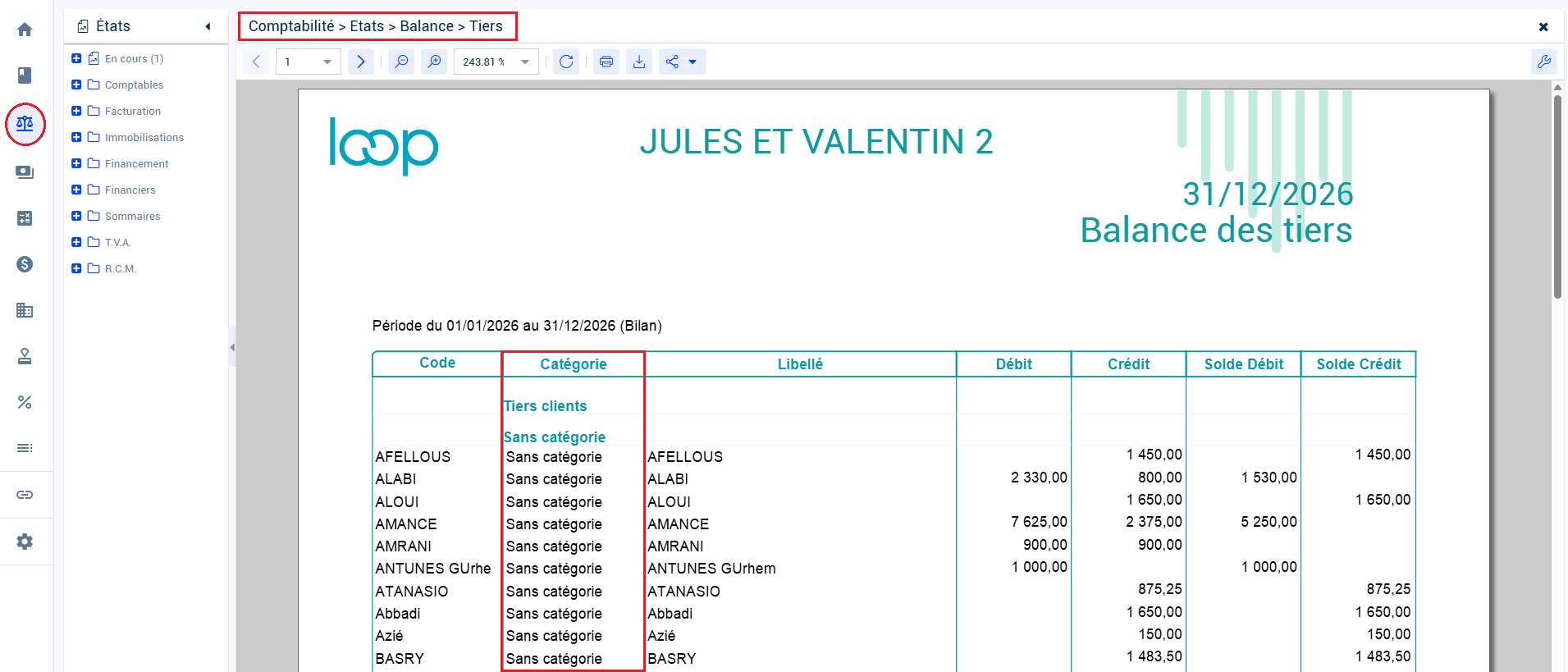Zoom out the report view
The width and height of the screenshot is (1568, 672).
[x=401, y=62]
